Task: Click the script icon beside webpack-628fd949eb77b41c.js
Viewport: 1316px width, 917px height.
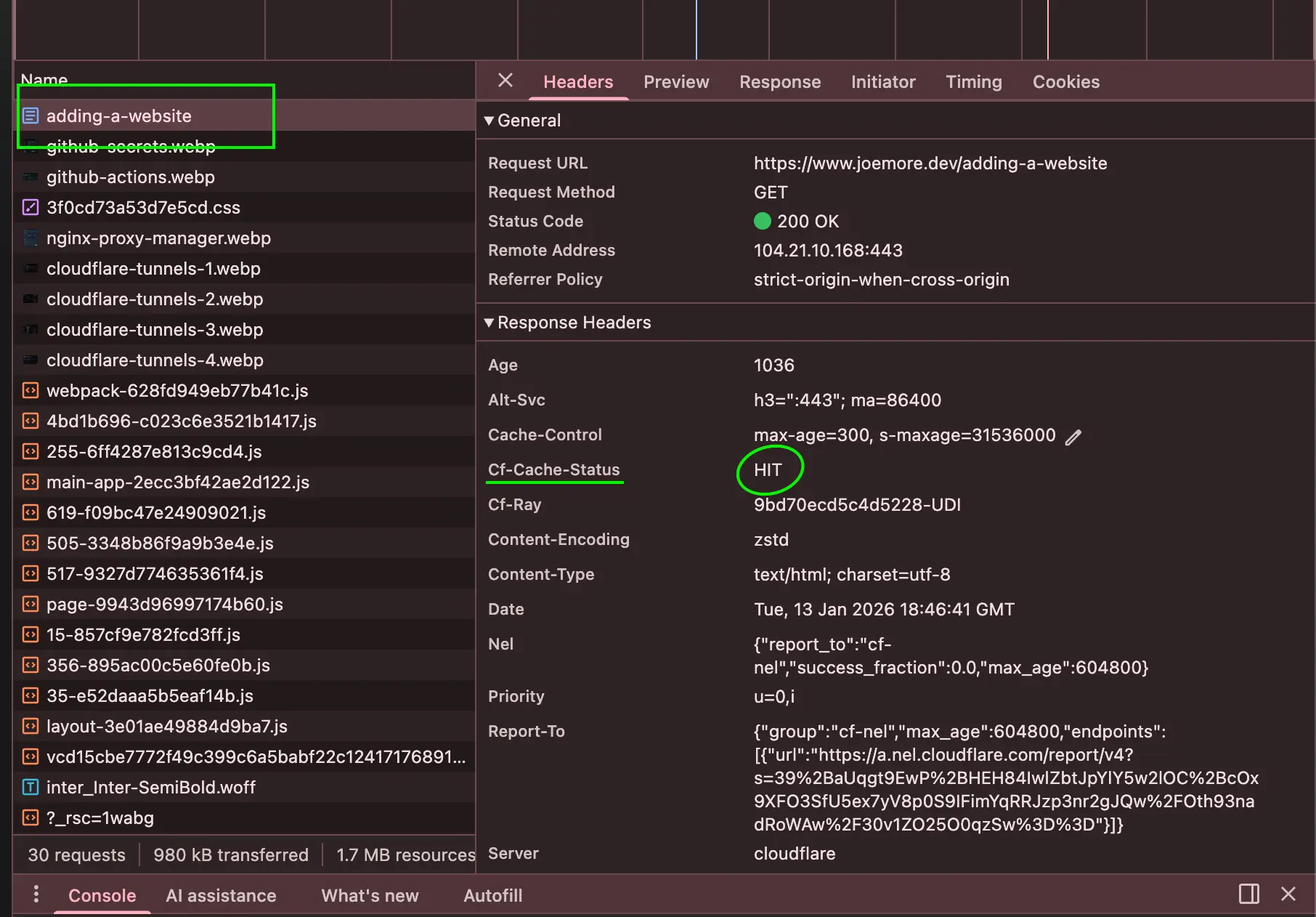Action: (x=31, y=390)
